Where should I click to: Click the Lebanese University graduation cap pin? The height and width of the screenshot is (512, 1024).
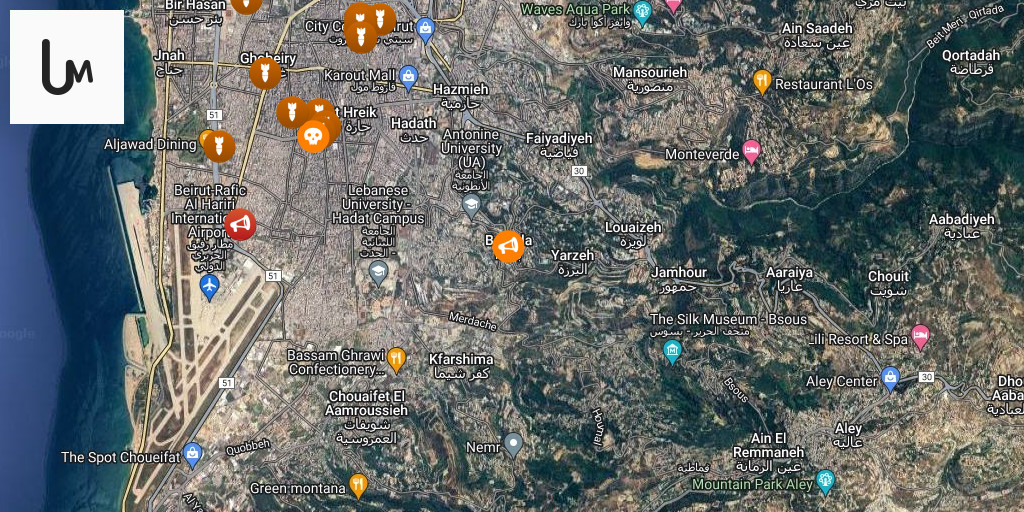[379, 273]
